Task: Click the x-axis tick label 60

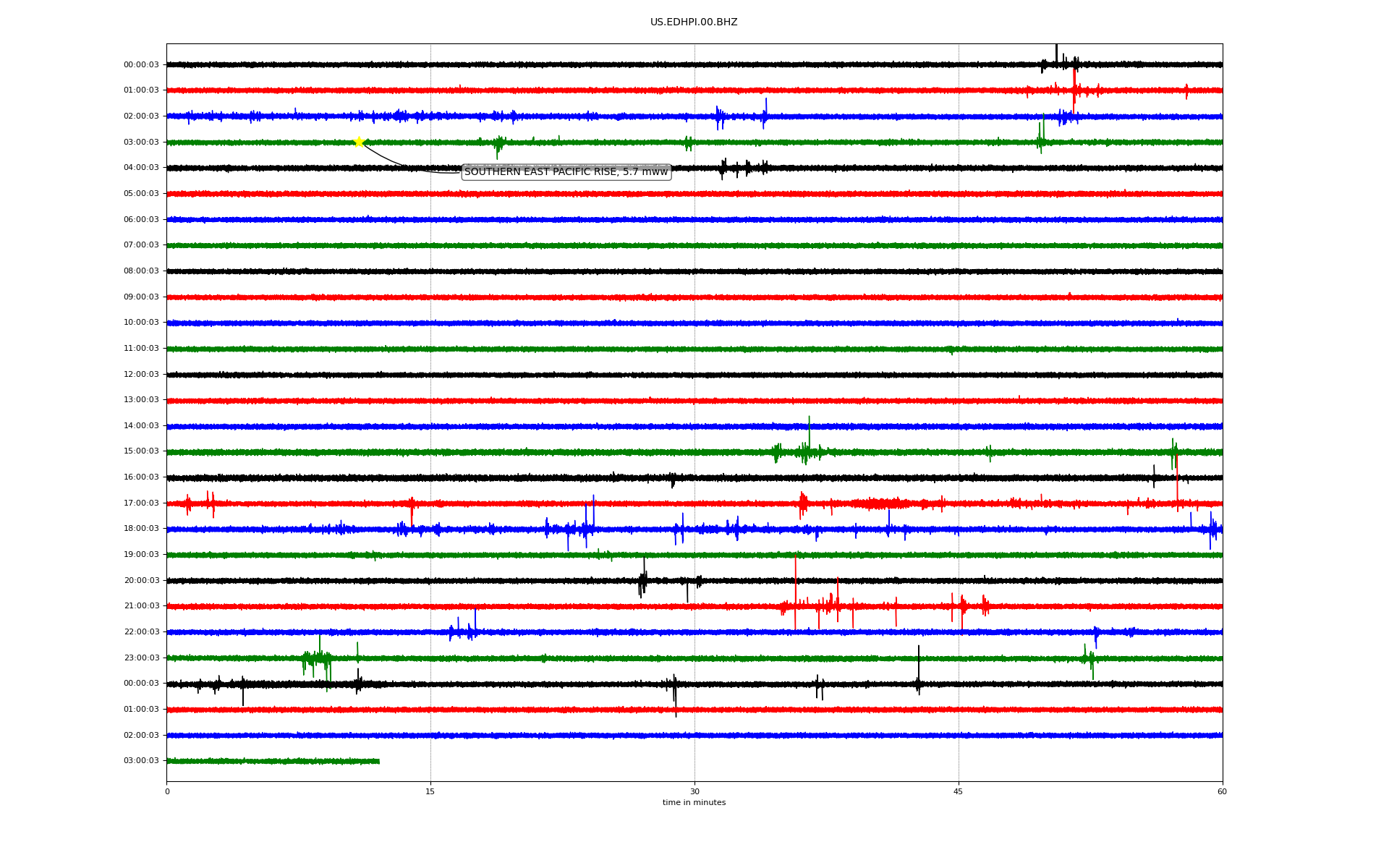Action: click(1222, 791)
